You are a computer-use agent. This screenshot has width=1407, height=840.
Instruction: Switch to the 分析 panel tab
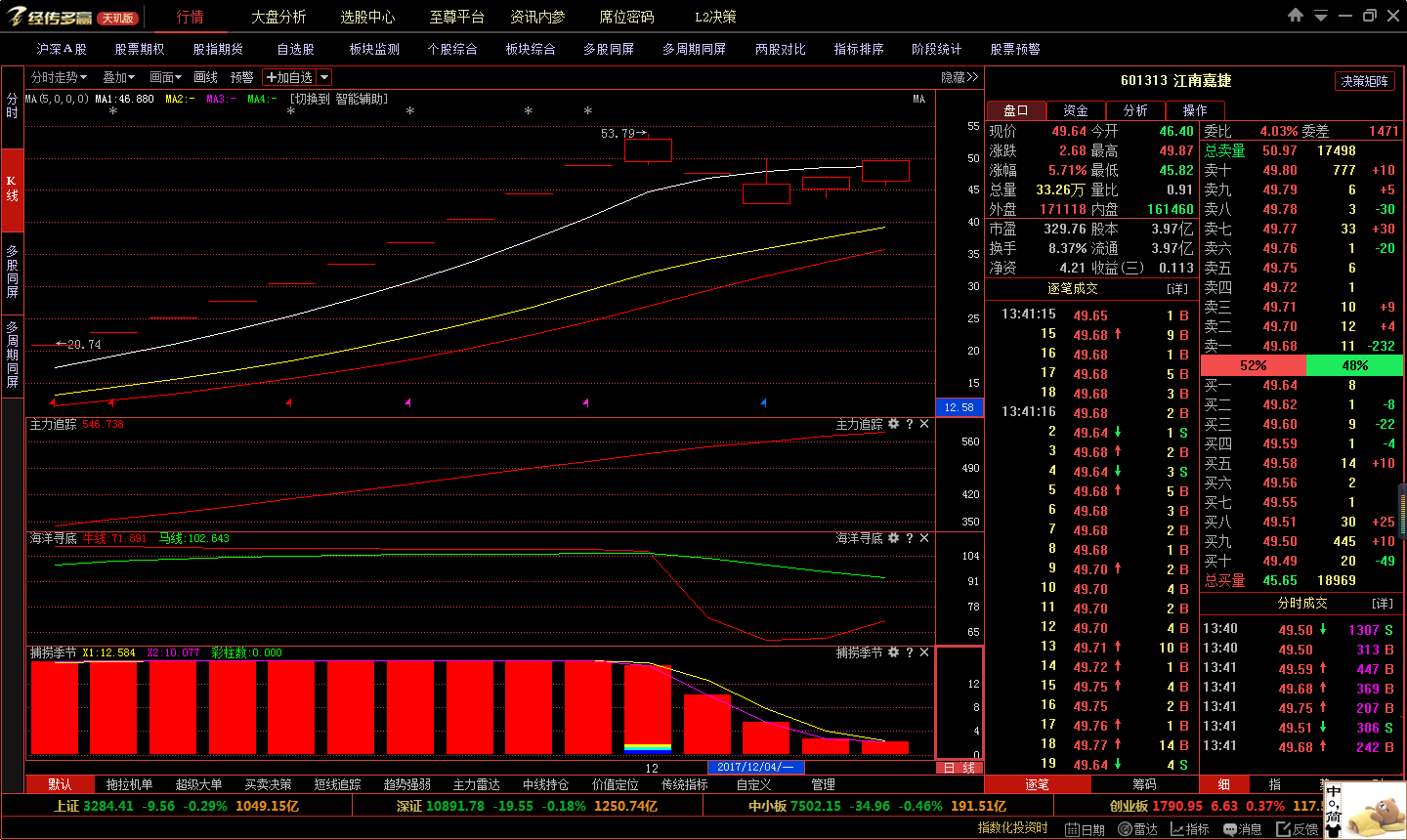click(1135, 110)
